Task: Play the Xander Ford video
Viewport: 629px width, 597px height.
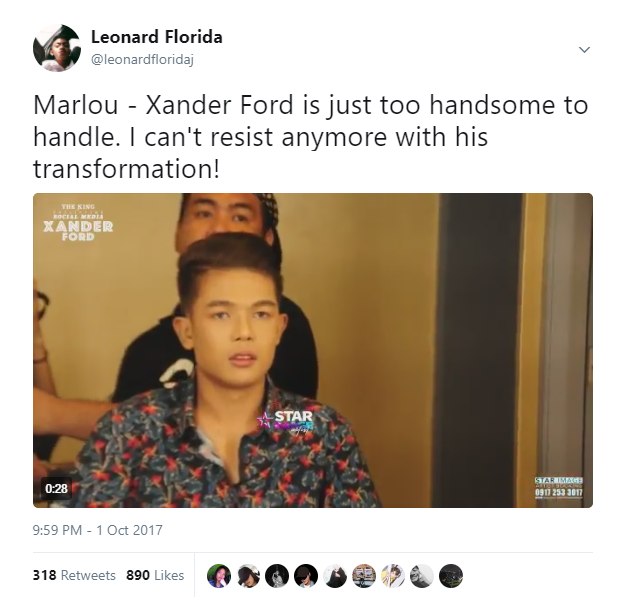Action: 313,350
